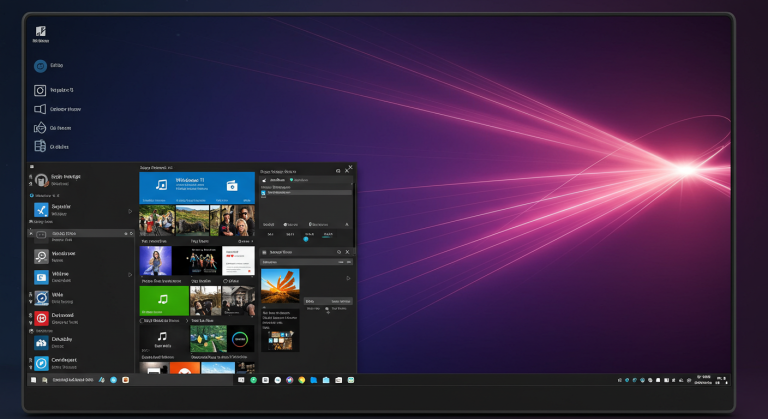The width and height of the screenshot is (768, 419).
Task: Click search icon in upper right panel header
Action: tap(338, 171)
